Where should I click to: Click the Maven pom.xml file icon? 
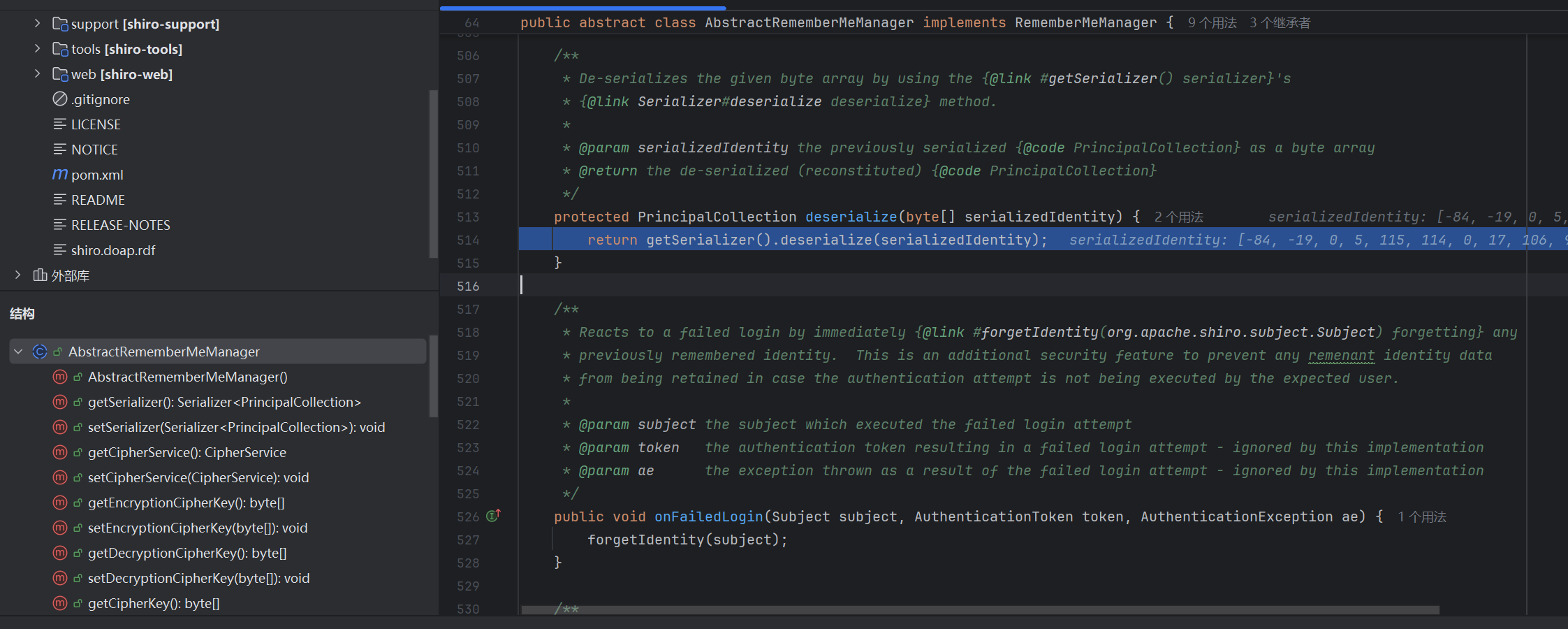pos(60,175)
